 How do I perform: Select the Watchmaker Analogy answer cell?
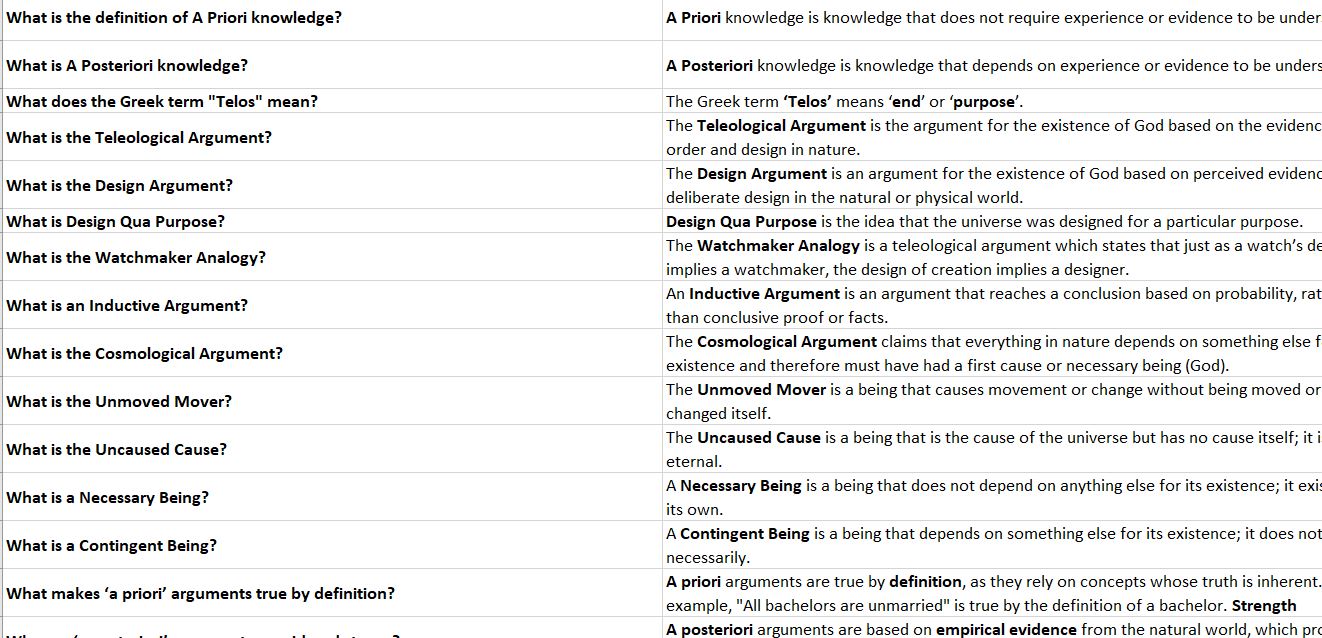pos(992,258)
